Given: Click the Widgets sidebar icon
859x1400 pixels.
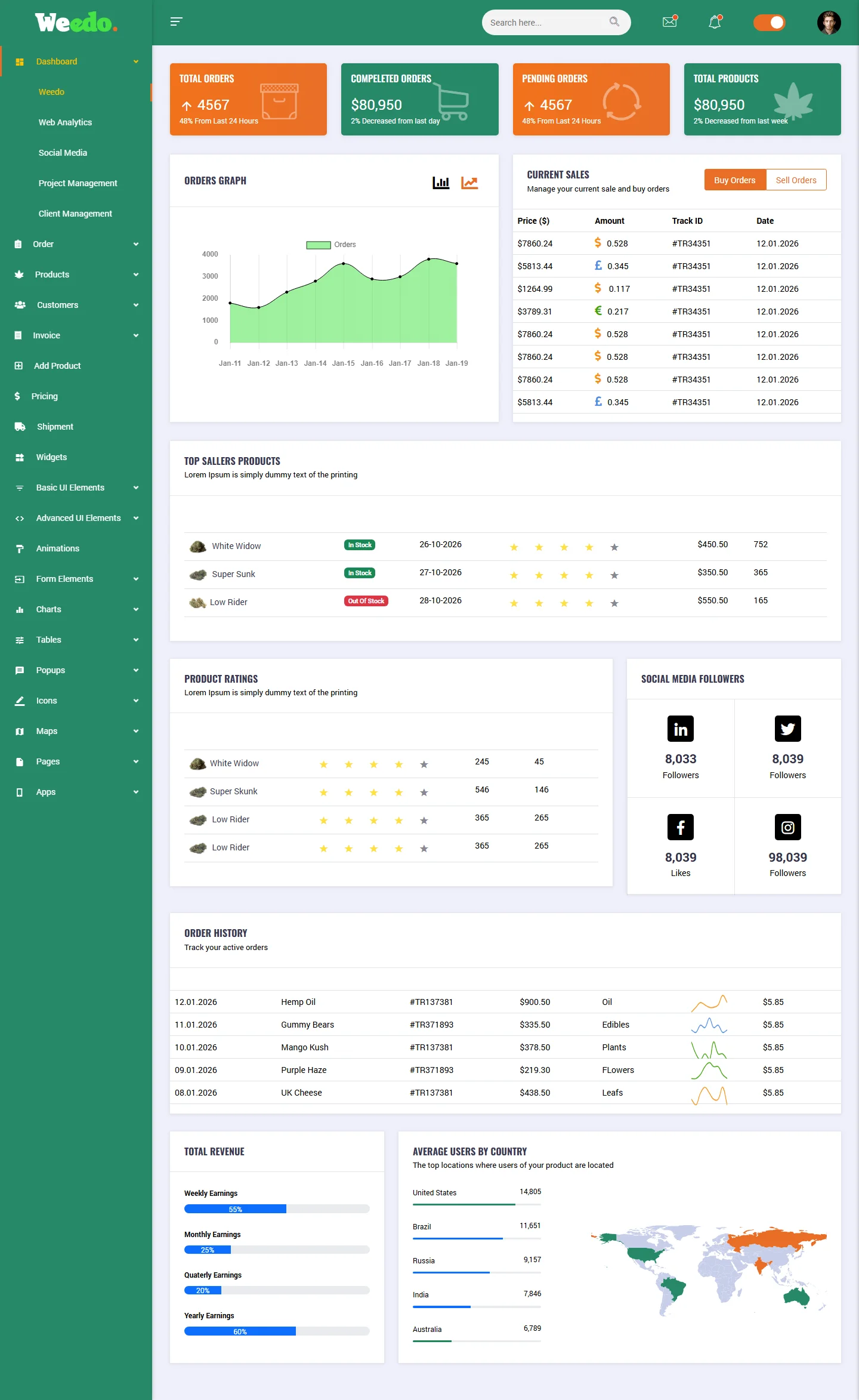Looking at the screenshot, I should (20, 457).
